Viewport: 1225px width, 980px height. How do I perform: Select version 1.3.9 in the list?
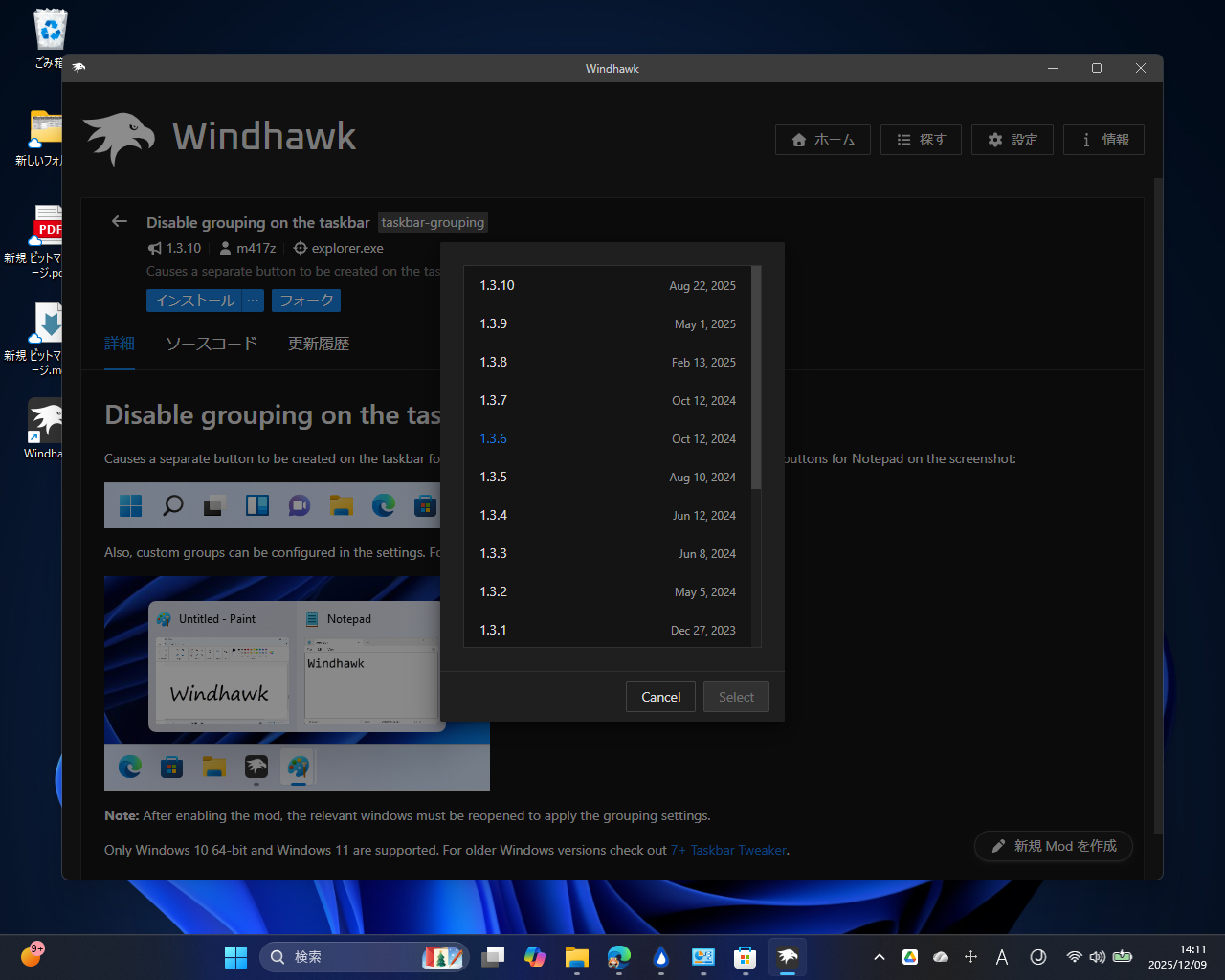tap(608, 323)
